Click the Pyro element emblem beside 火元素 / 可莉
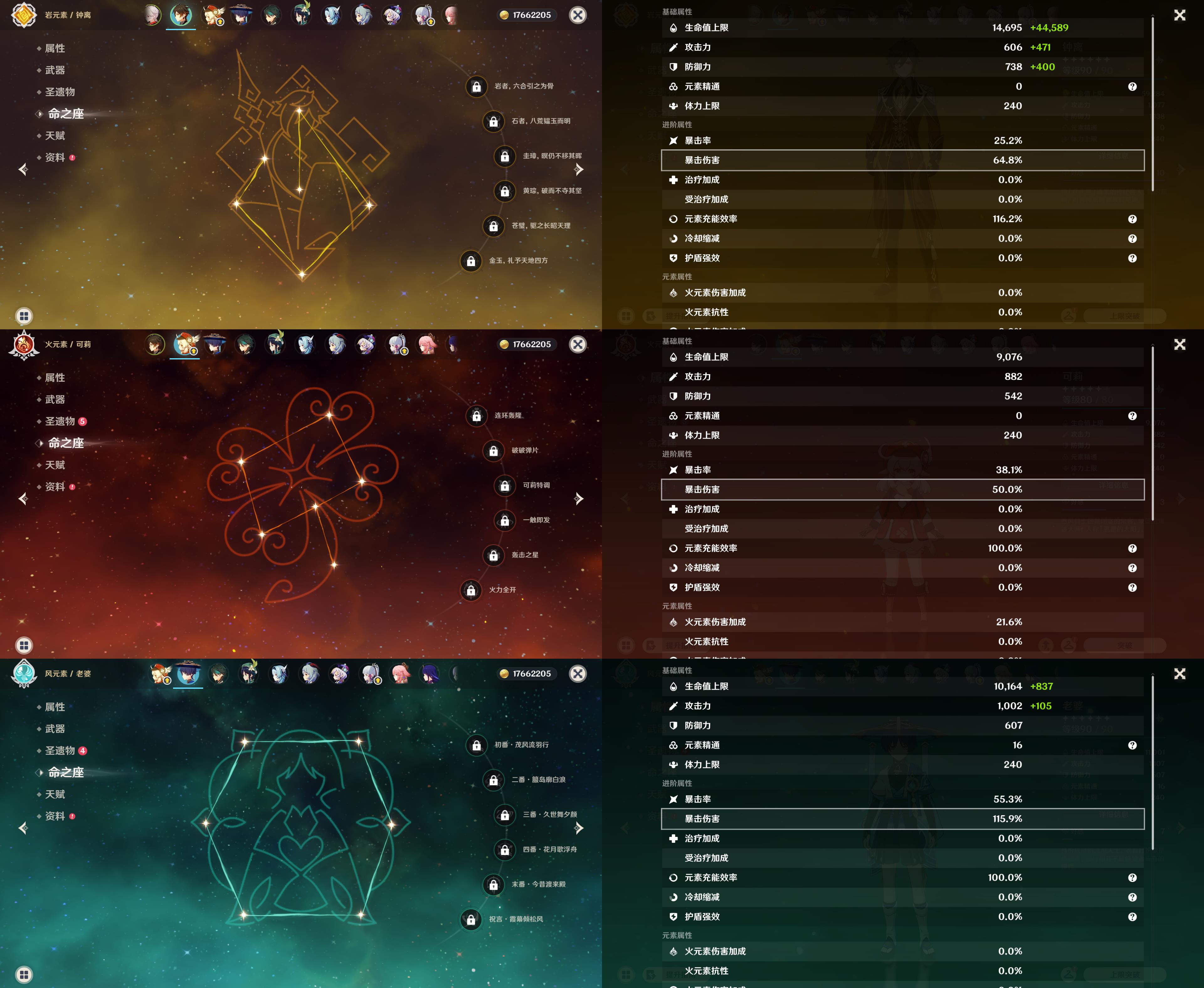 pos(24,344)
